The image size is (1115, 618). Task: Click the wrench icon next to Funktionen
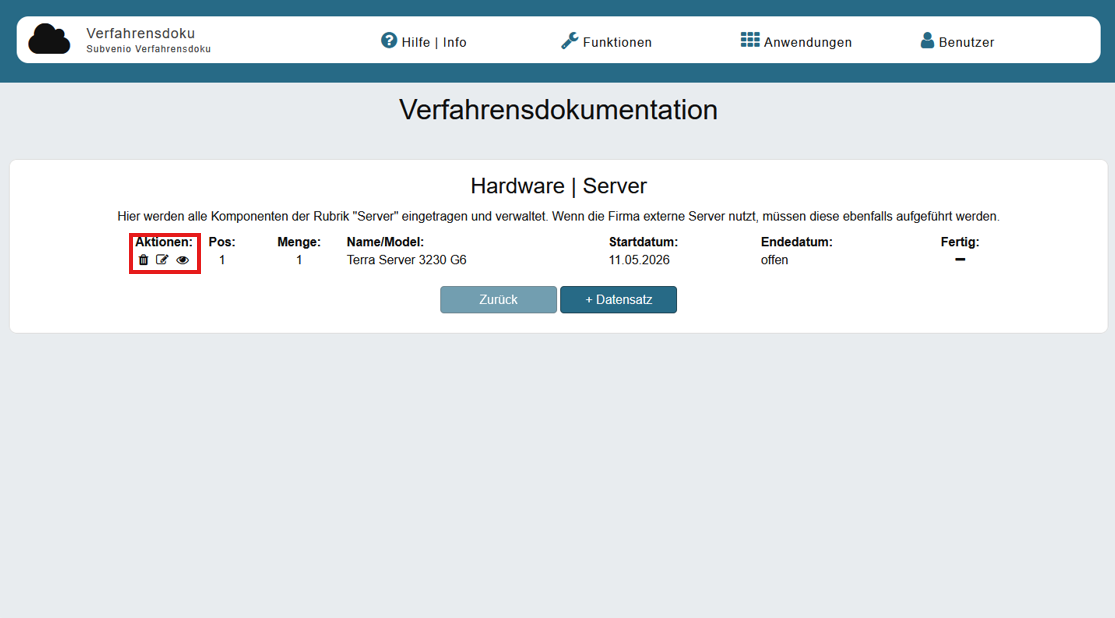(570, 41)
